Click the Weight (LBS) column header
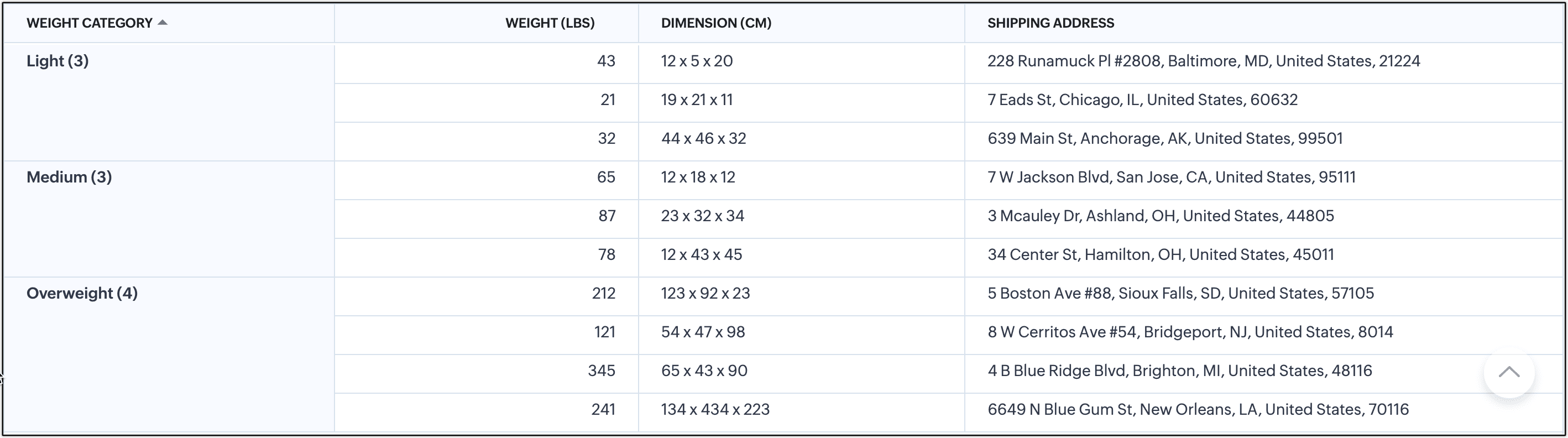 tap(549, 23)
